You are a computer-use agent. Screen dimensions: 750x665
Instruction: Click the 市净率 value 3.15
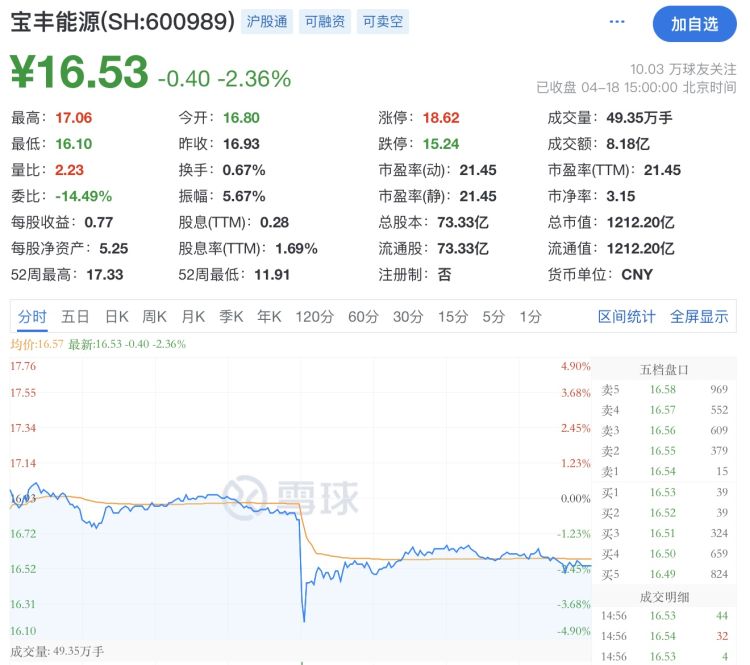pos(621,196)
